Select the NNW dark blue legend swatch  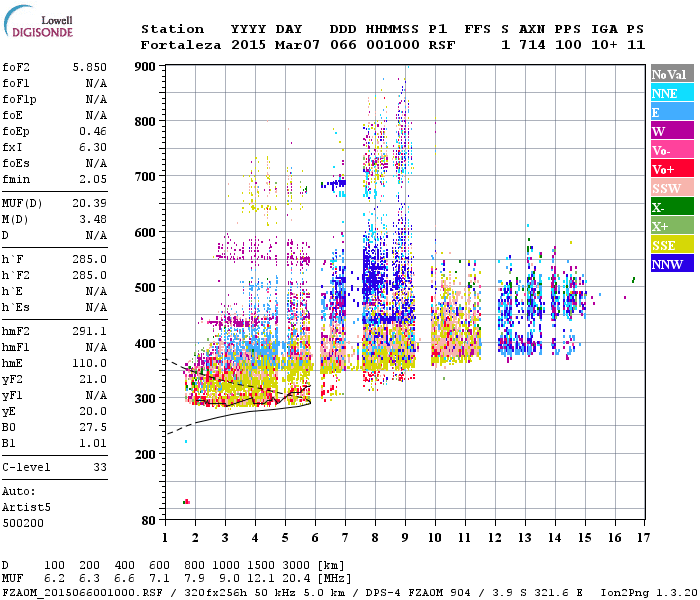[671, 264]
